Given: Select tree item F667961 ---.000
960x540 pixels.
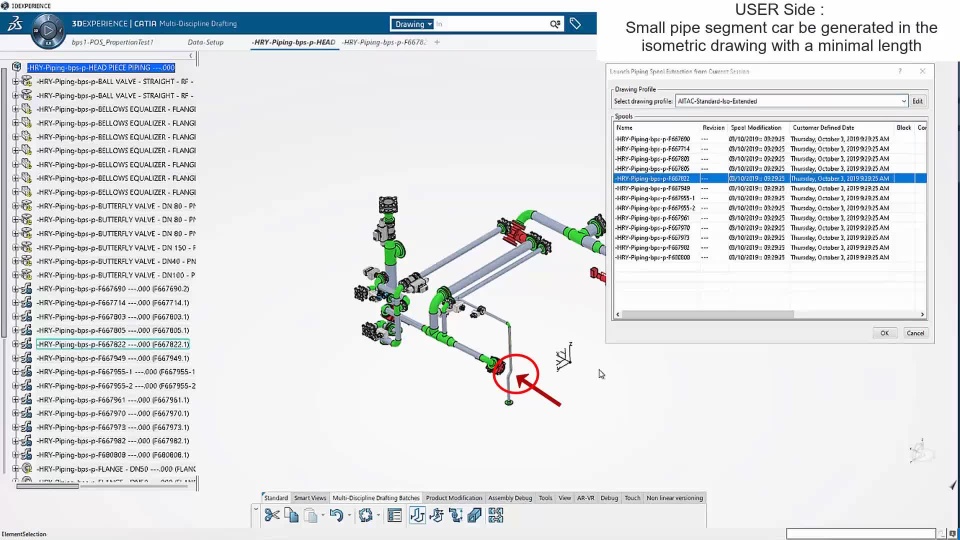Looking at the screenshot, I should 113,400.
